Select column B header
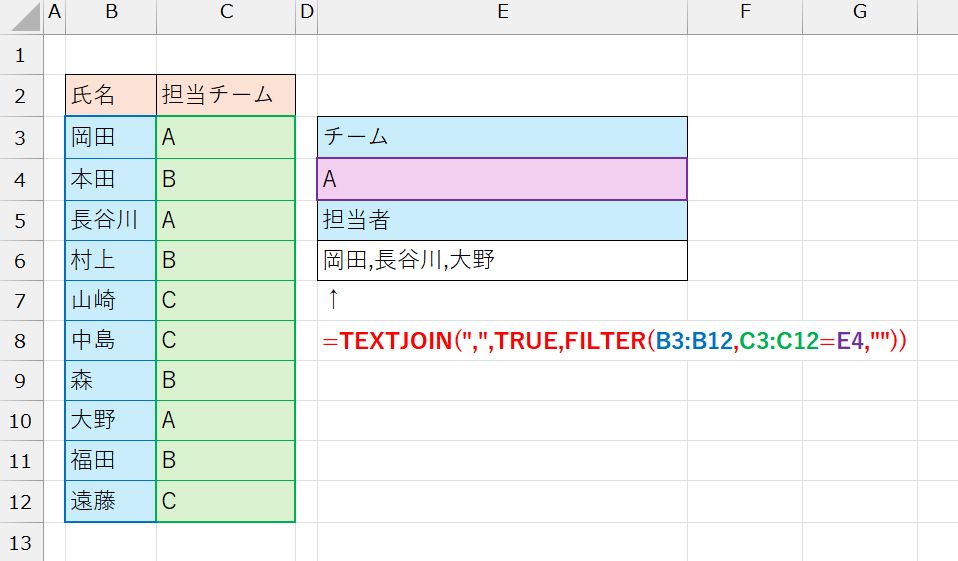 (x=111, y=12)
